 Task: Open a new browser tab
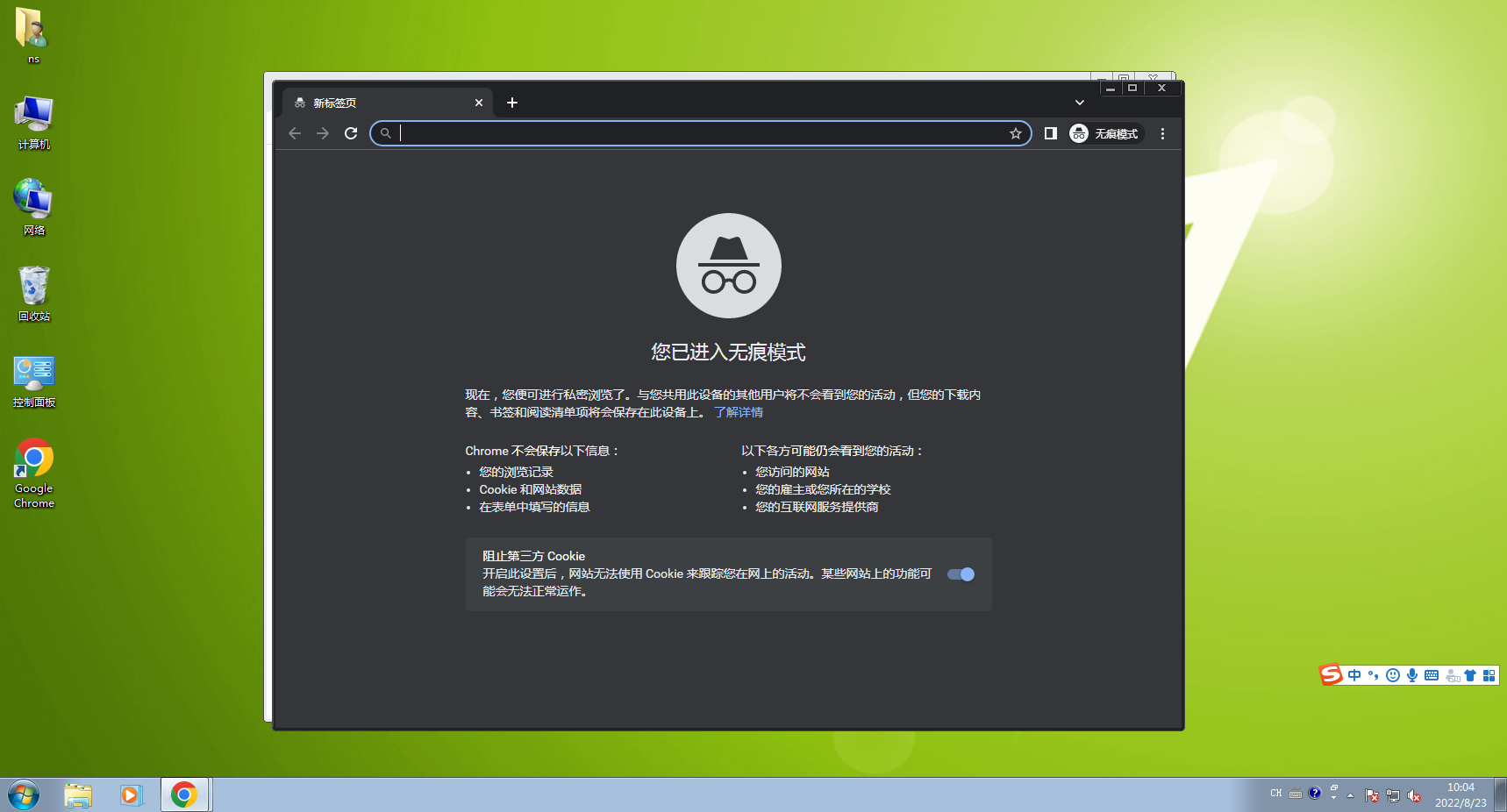pyautogui.click(x=512, y=103)
